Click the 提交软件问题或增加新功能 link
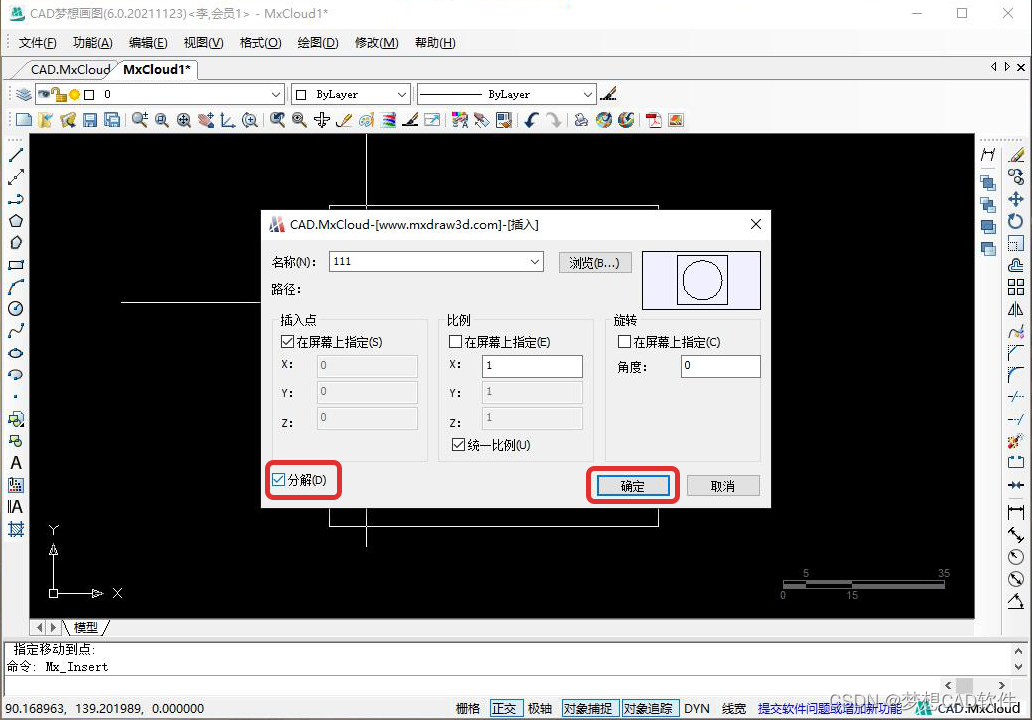This screenshot has width=1032, height=720. (830, 708)
